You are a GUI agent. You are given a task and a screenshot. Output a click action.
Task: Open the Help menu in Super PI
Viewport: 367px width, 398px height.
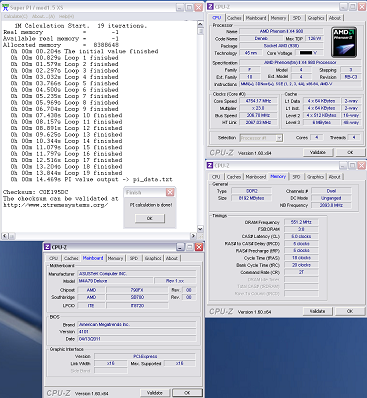66,16
